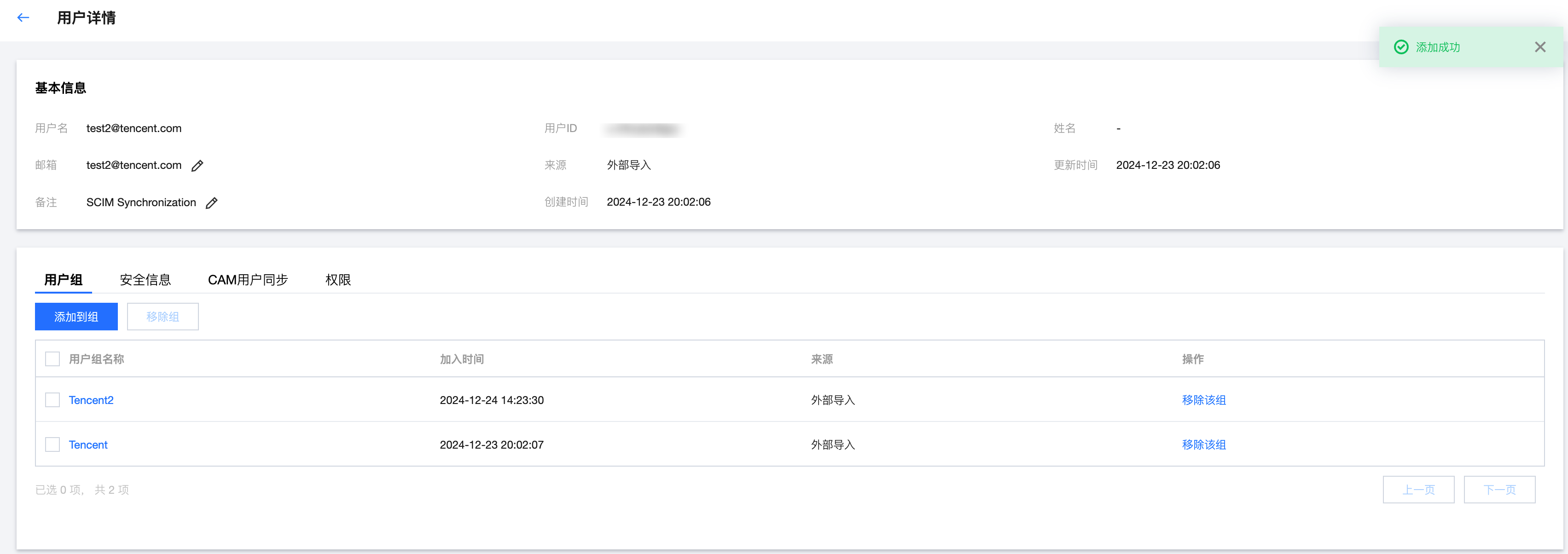
Task: Toggle the select-all checkbox in table header
Action: (x=52, y=359)
